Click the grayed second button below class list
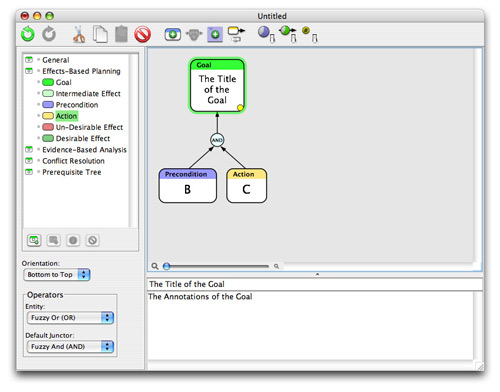 53,240
